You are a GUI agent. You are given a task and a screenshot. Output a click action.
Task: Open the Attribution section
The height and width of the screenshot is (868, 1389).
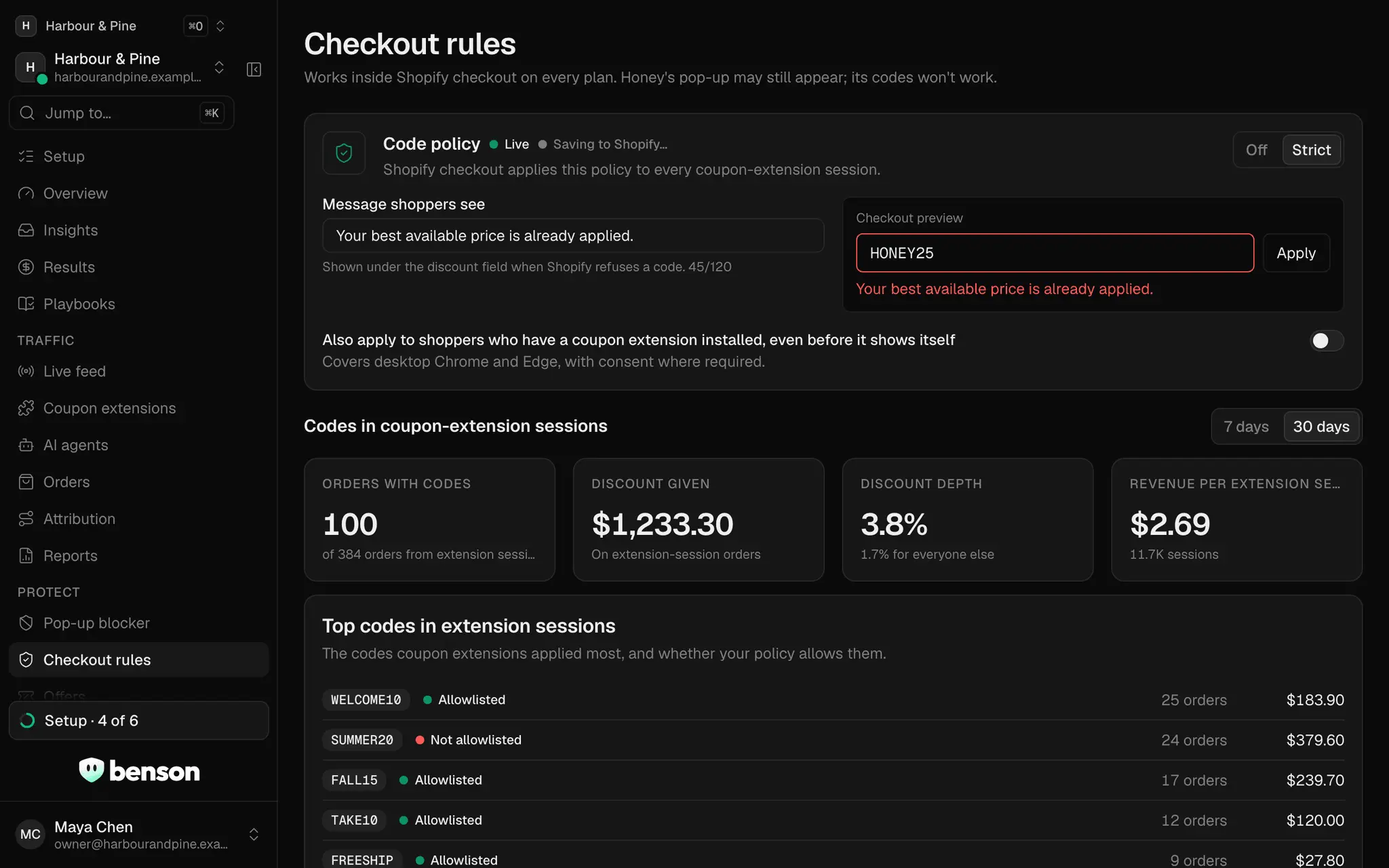[x=138, y=519]
